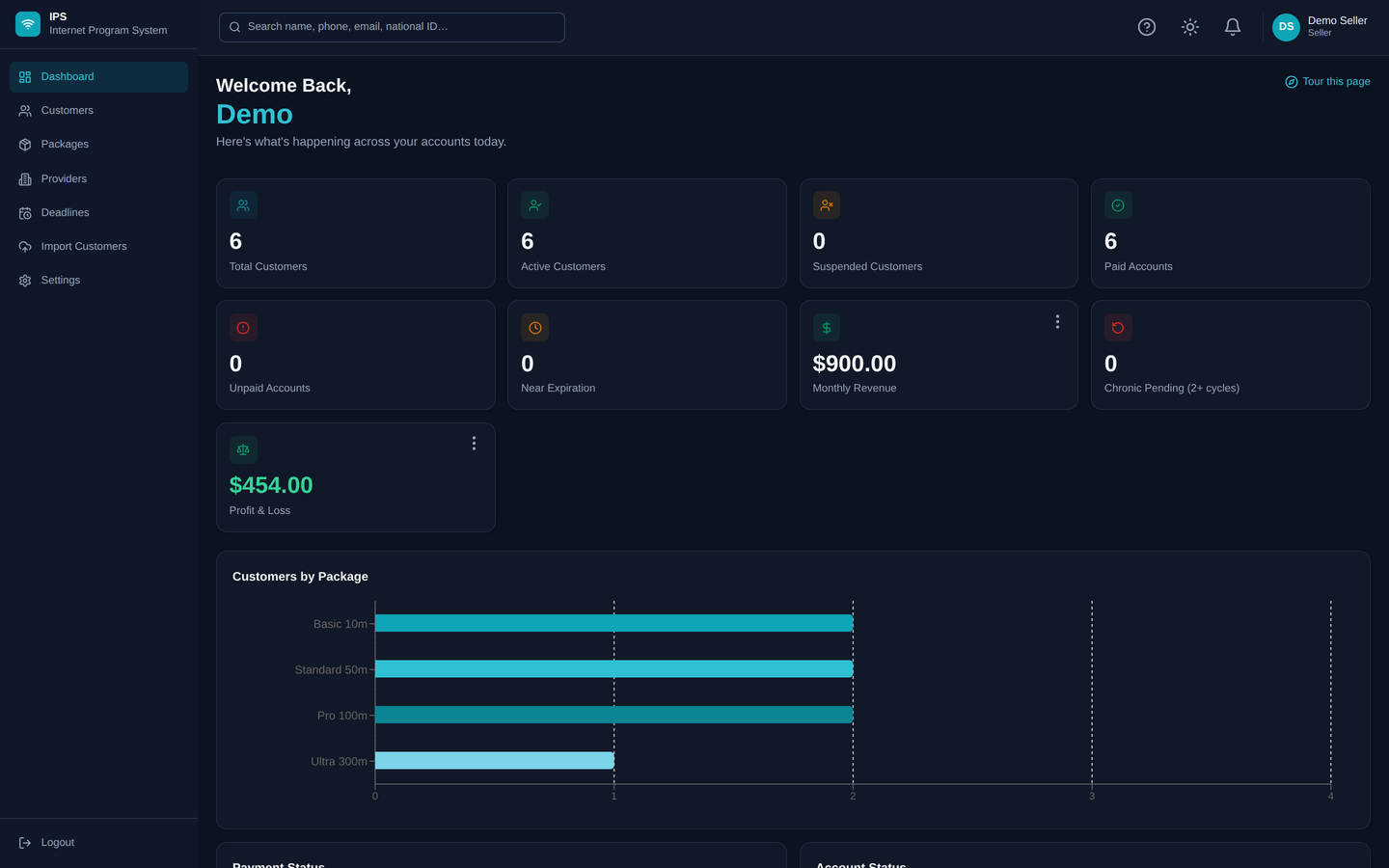Open Import Customers

pos(98,247)
